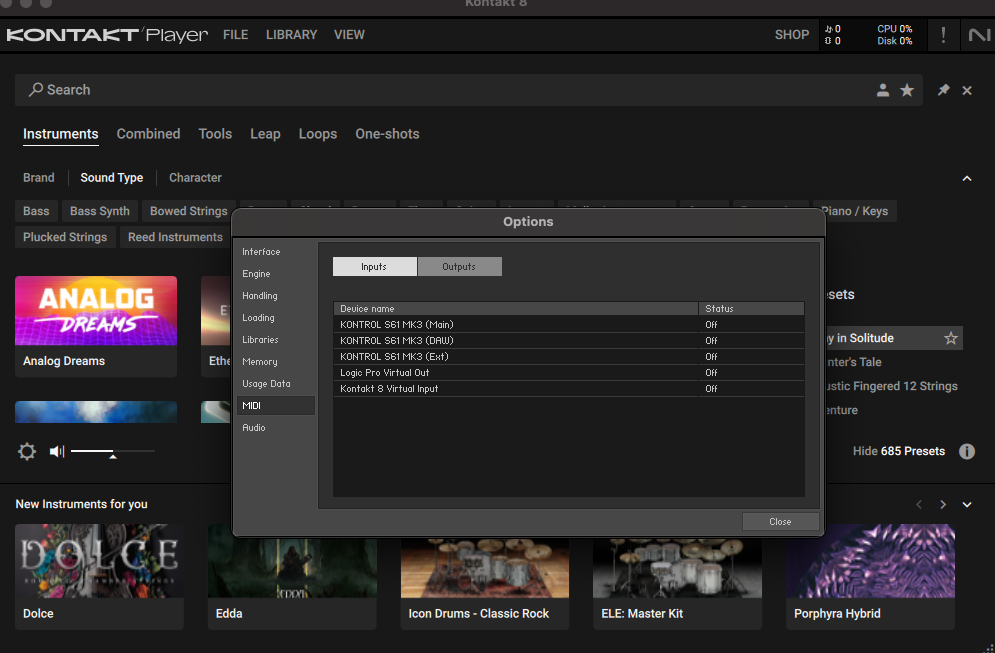This screenshot has width=995, height=653.
Task: Select MIDI in Options sidebar
Action: pos(275,406)
